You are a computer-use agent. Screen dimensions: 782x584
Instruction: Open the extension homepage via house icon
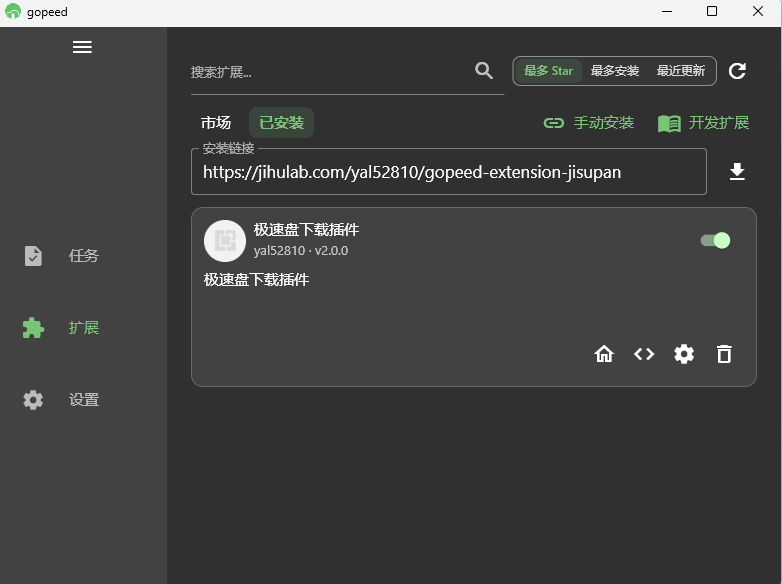coord(604,354)
